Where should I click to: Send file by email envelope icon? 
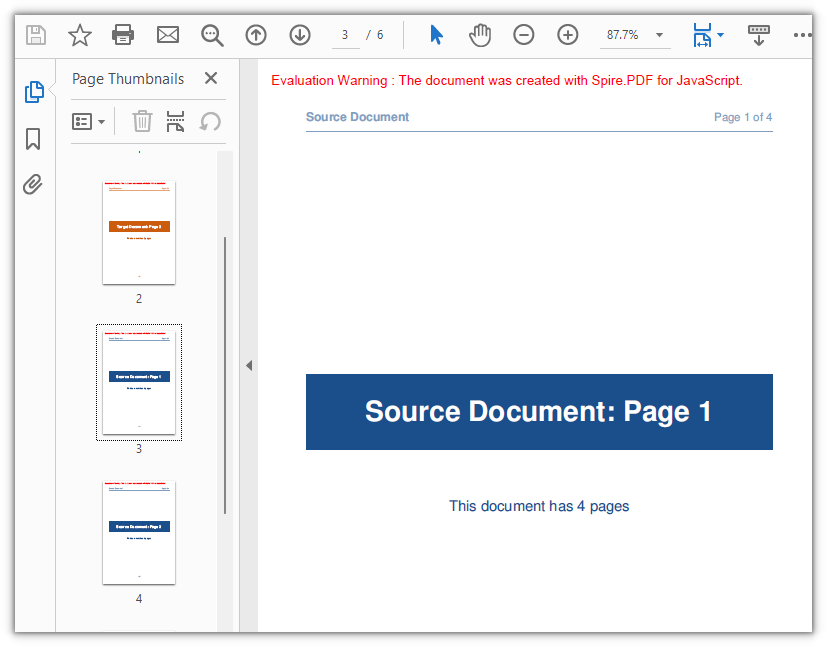point(168,35)
